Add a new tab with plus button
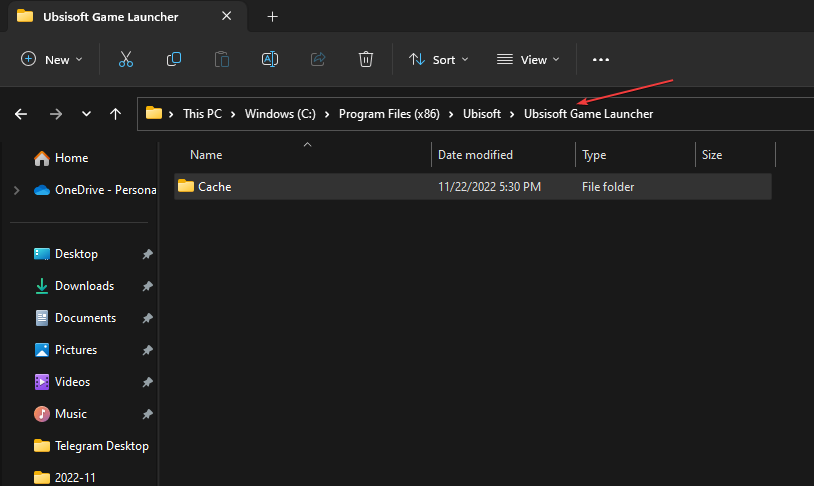Image resolution: width=814 pixels, height=486 pixels. coord(272,17)
